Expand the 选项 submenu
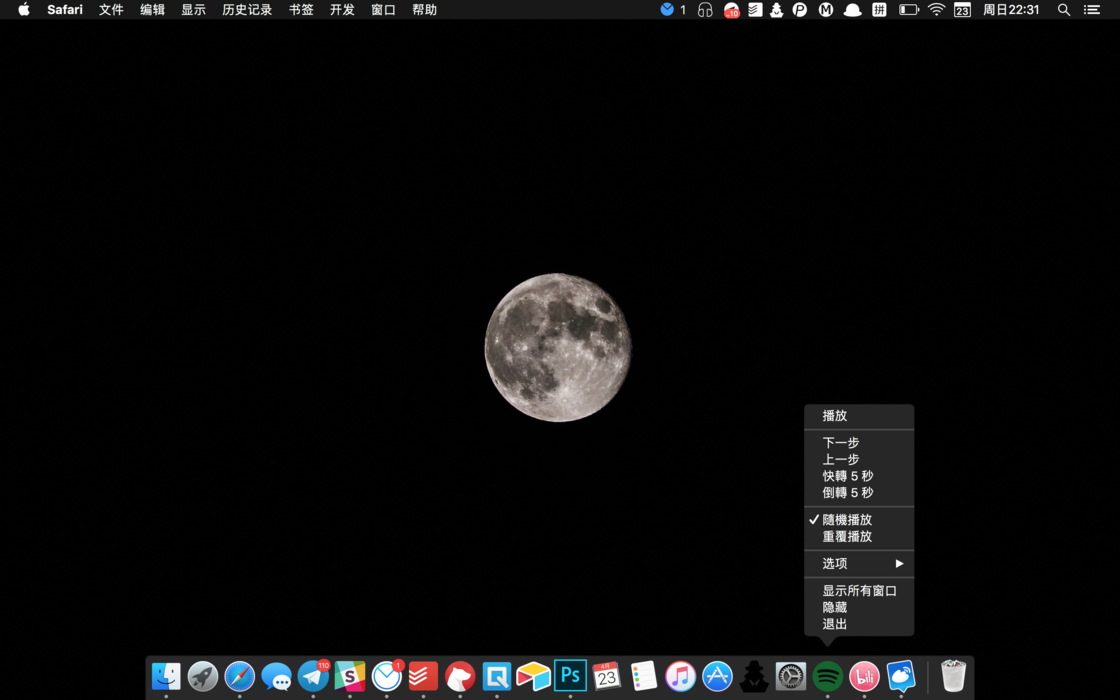The width and height of the screenshot is (1120, 700). pyautogui.click(x=834, y=563)
